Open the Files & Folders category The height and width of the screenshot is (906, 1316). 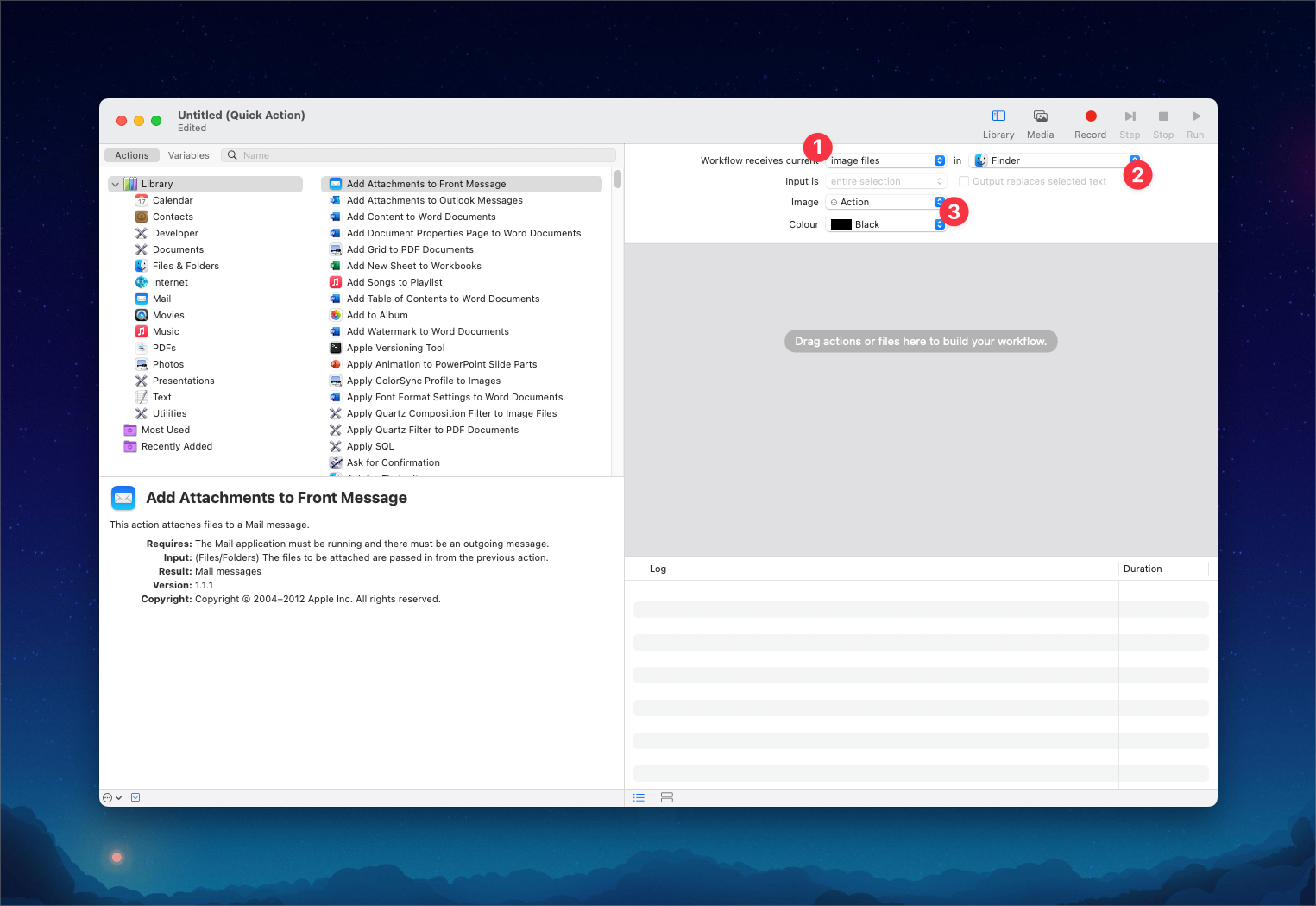[185, 266]
